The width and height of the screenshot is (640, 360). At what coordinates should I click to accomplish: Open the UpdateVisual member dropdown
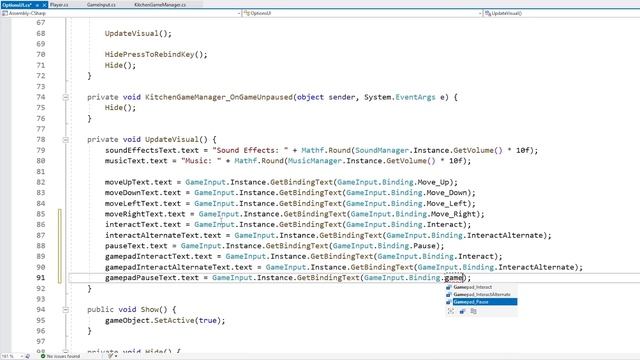coord(562,13)
